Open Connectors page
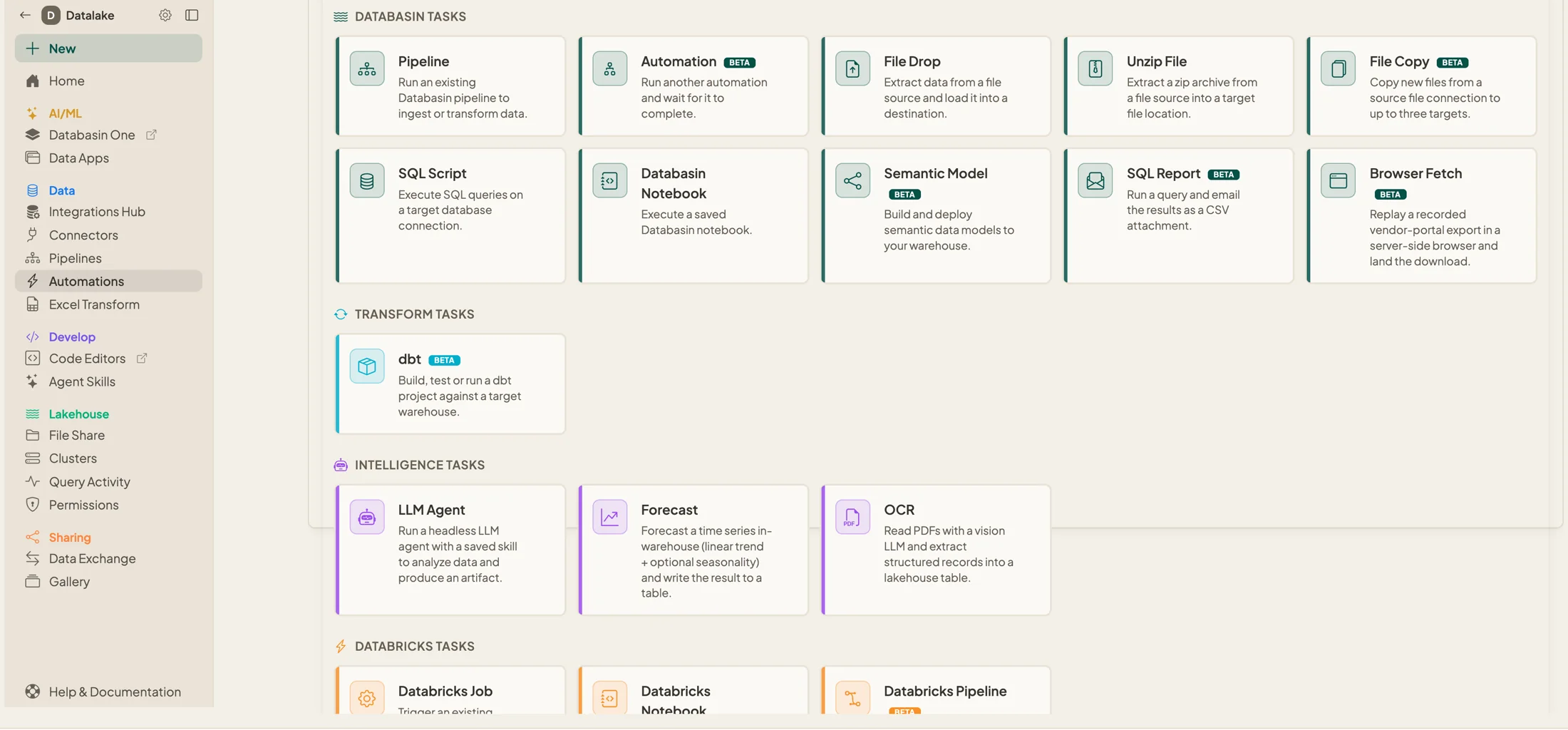Screen dimensions: 1568x730 pos(83,235)
